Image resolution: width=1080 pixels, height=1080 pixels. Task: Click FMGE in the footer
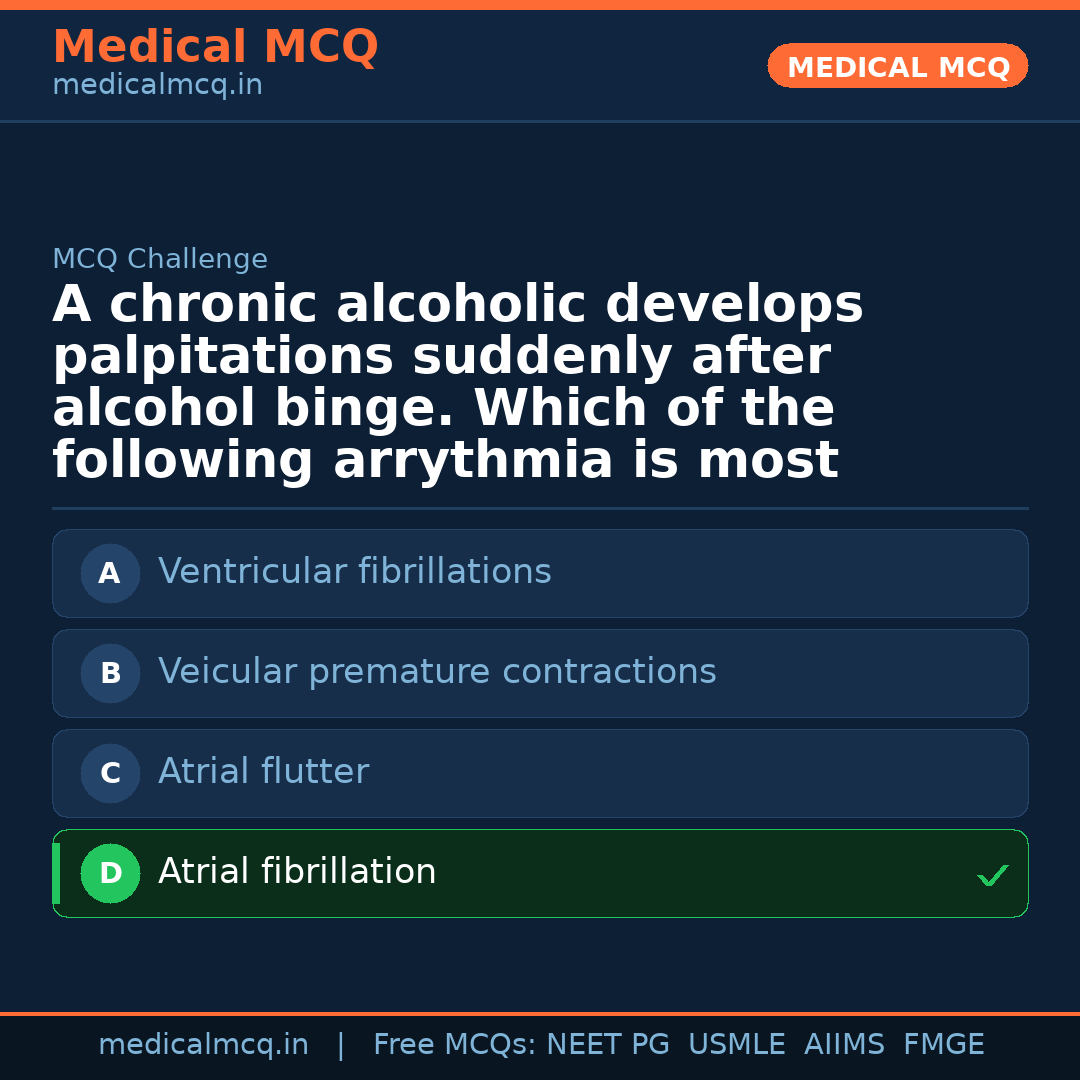pos(943,1045)
